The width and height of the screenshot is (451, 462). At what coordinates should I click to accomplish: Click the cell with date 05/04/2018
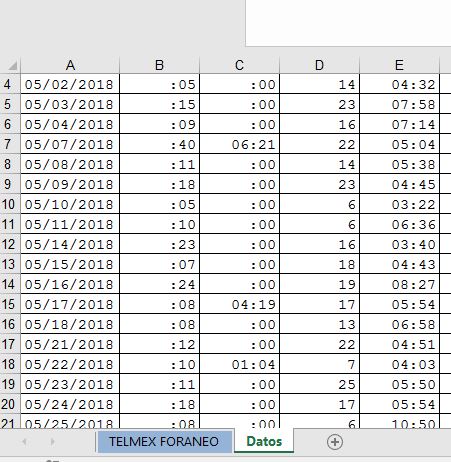70,124
